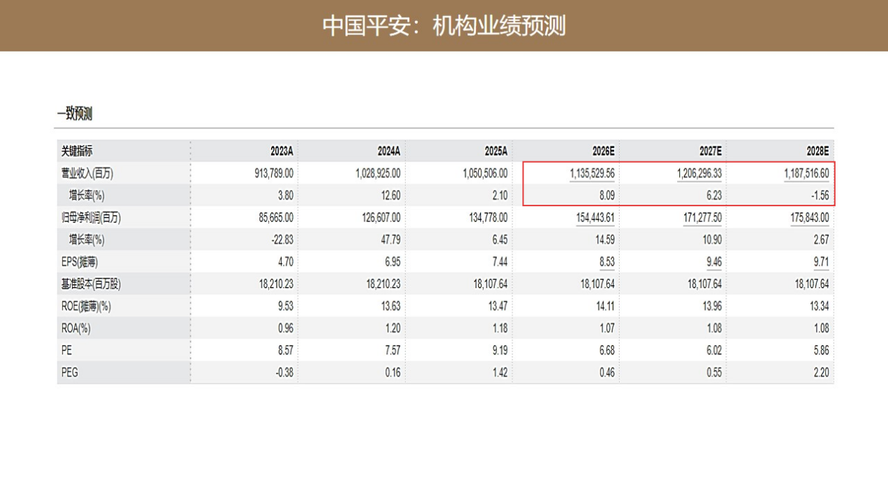This screenshot has height=500, width=888.
Task: Click the revenue value 913,789.00
Action: click(274, 173)
